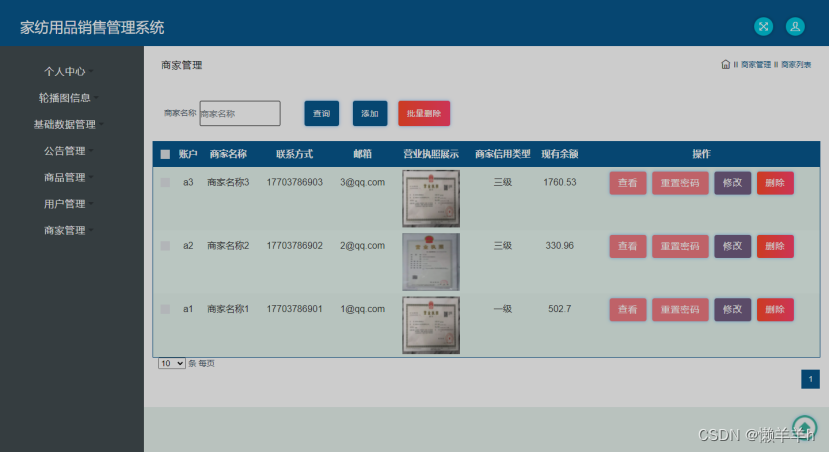This screenshot has height=453, width=830.
Task: Select phone number 17703786903
Action: point(294,183)
